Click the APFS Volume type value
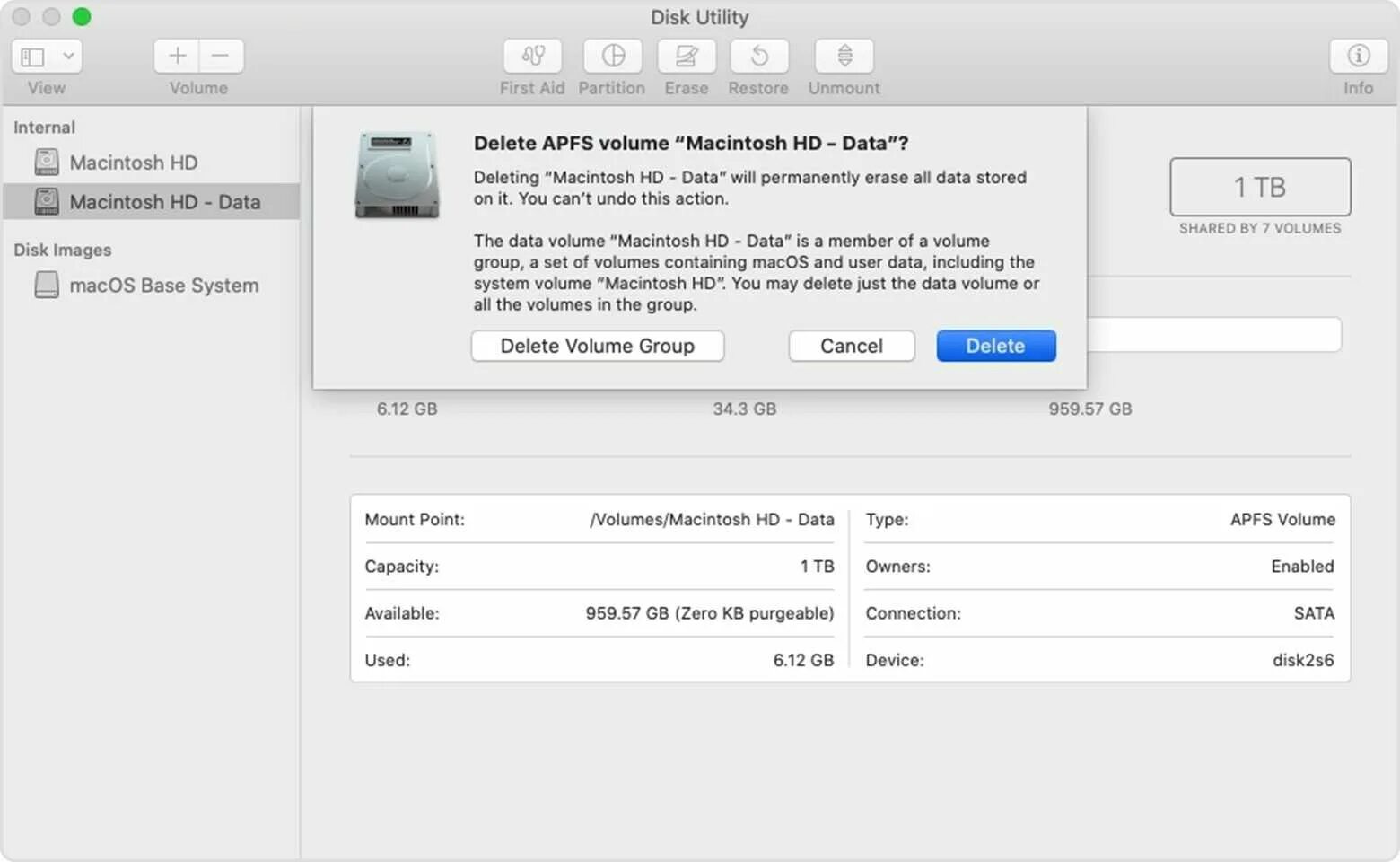This screenshot has width=1400, height=862. pyautogui.click(x=1282, y=520)
